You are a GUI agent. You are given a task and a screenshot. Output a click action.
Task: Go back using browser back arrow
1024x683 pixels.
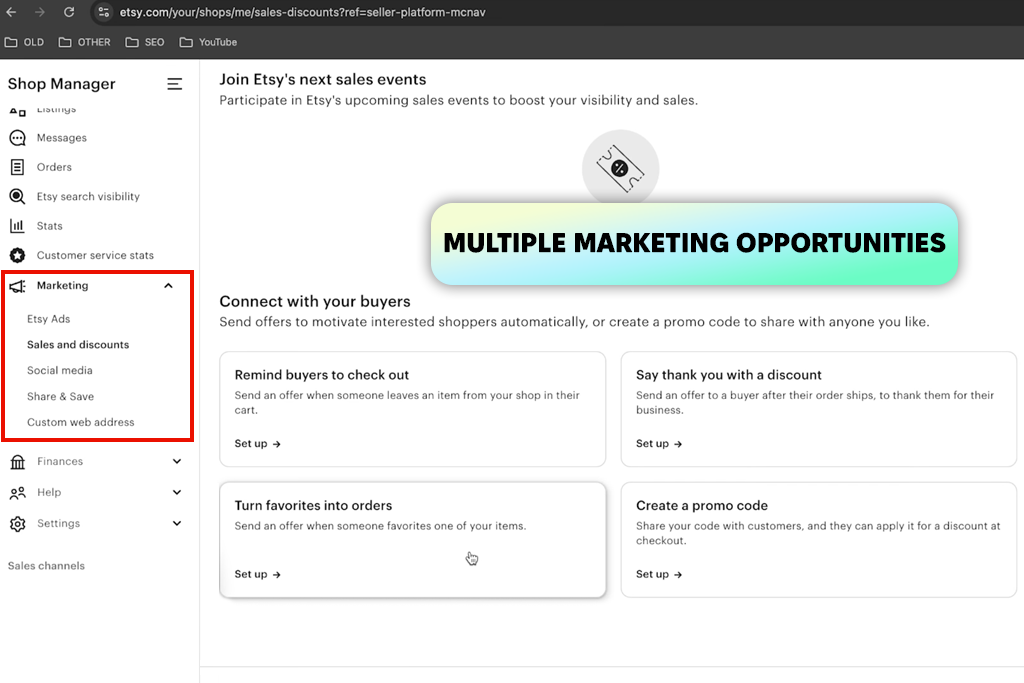click(11, 12)
